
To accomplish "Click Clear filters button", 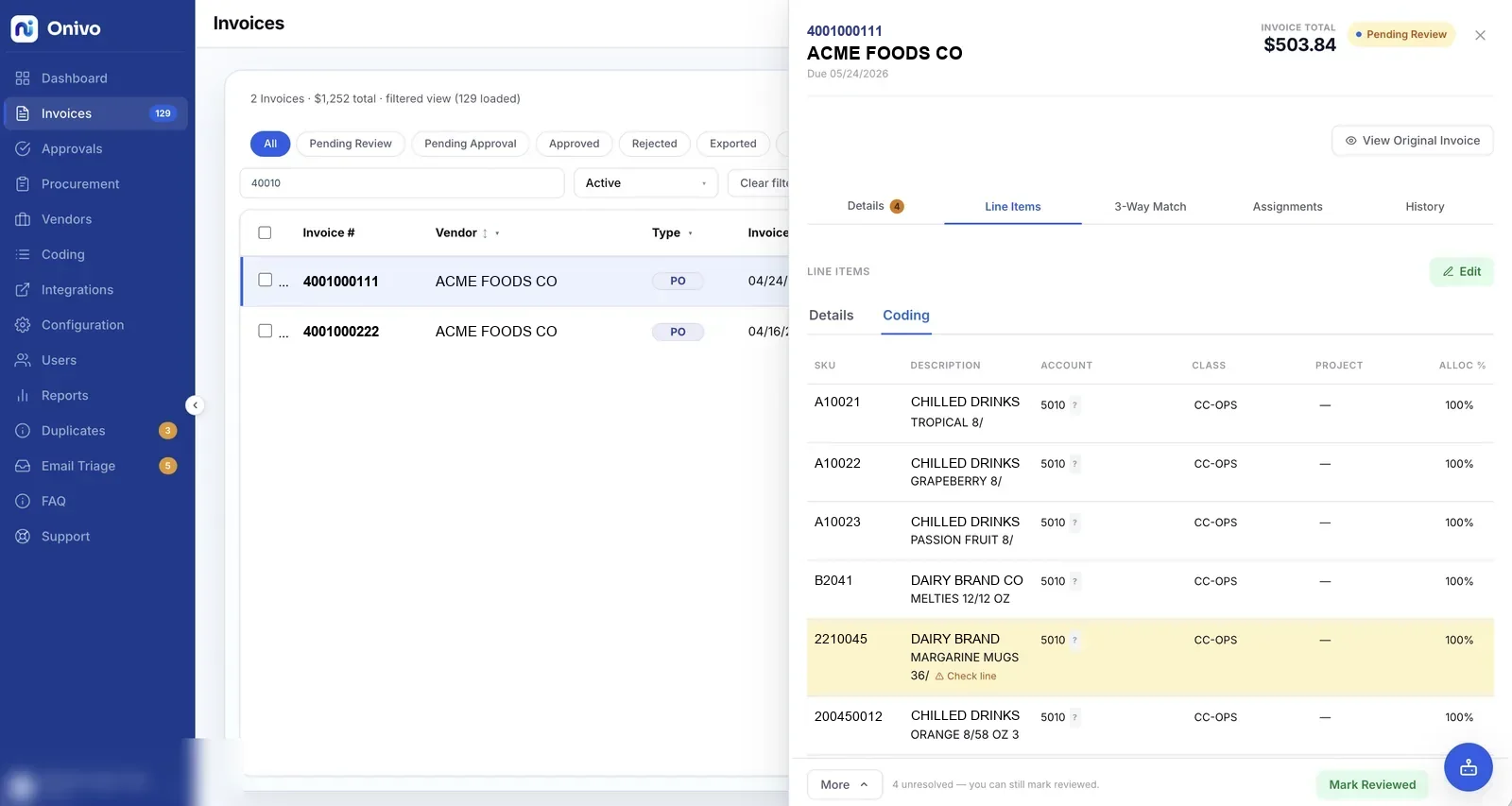I will coord(759,183).
